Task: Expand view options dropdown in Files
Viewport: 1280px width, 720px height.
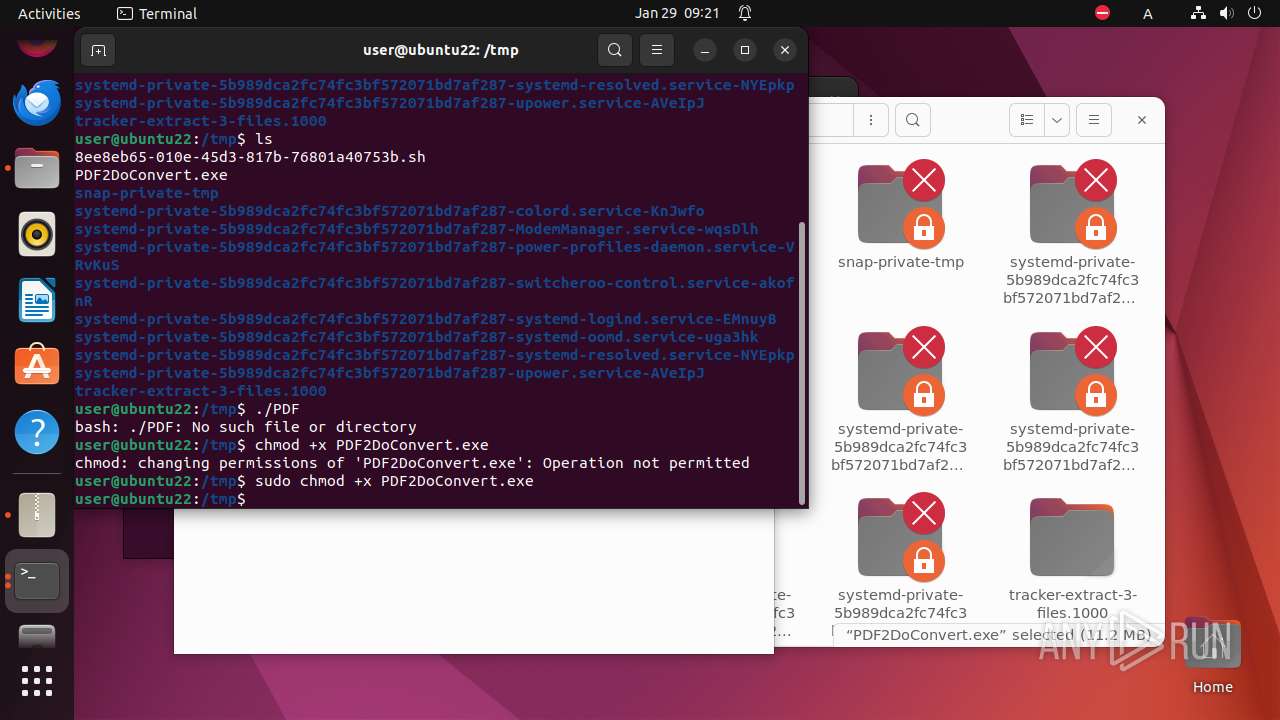Action: [1057, 120]
